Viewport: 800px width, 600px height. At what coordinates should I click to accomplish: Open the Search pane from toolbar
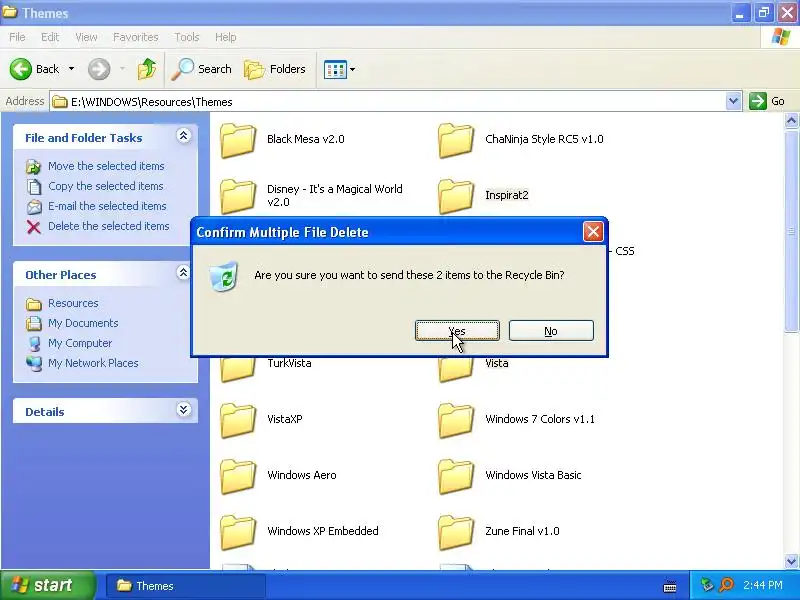click(x=202, y=69)
